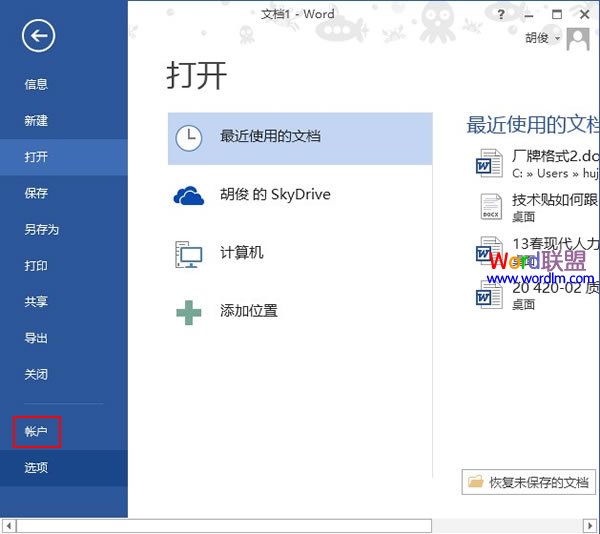Maximize the Word window
Screen dimensions: 600x534
pyautogui.click(x=557, y=15)
